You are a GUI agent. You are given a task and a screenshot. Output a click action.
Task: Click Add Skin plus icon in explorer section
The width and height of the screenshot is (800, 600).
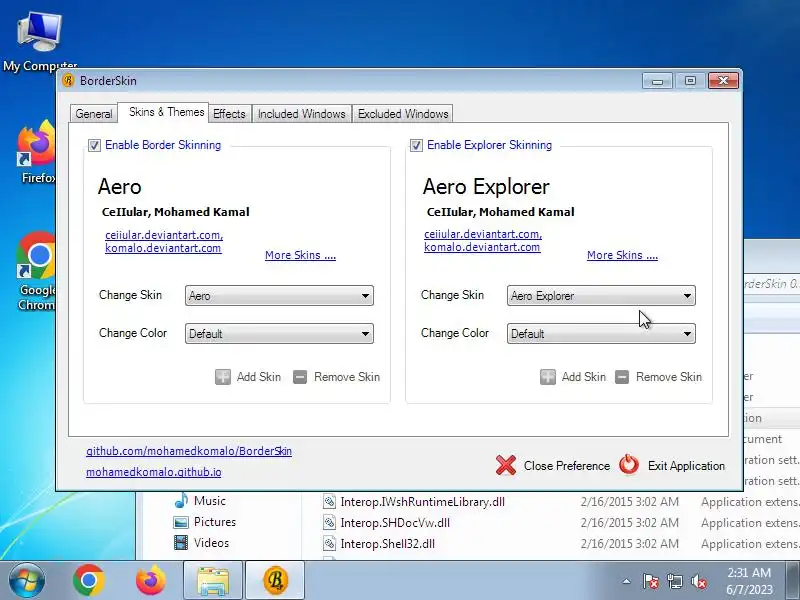coord(548,377)
